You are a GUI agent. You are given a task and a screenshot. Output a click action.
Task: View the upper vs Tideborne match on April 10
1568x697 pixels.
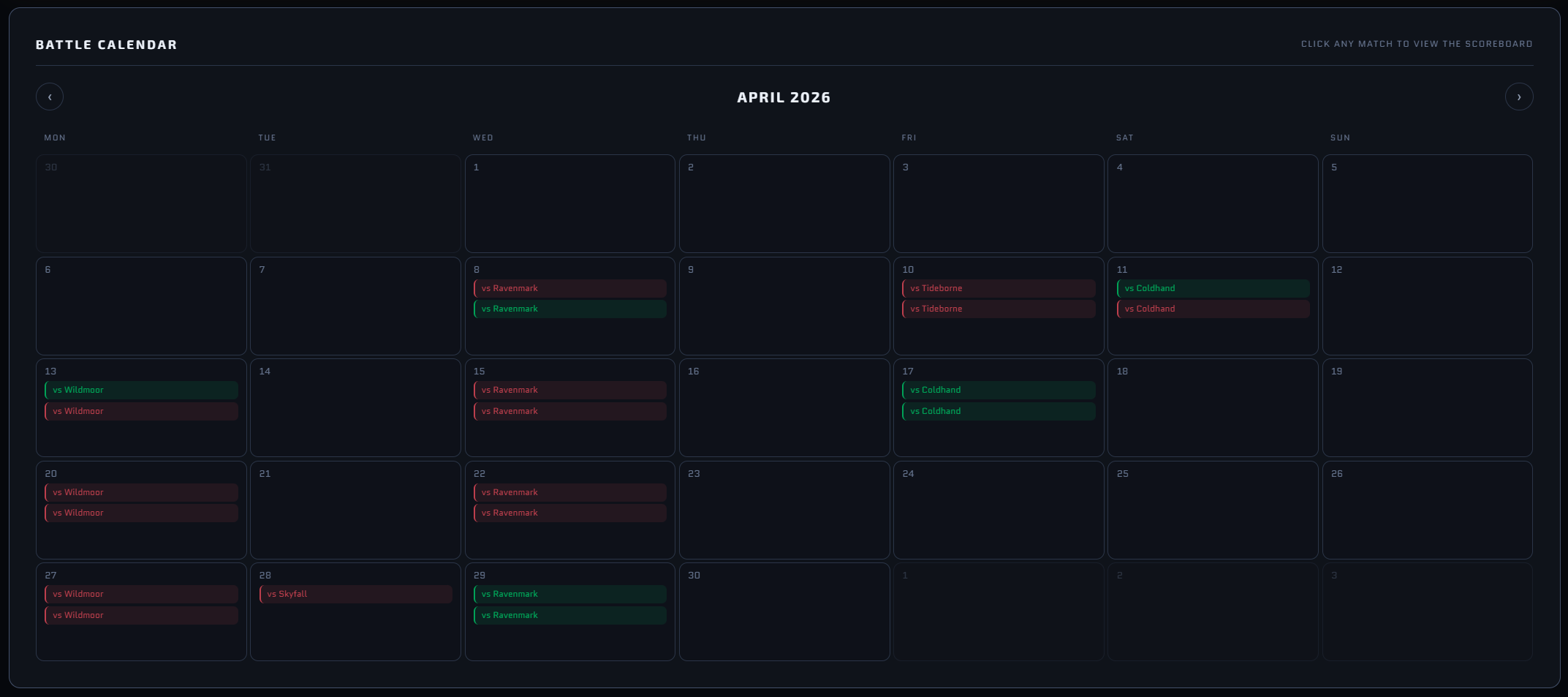(x=999, y=288)
